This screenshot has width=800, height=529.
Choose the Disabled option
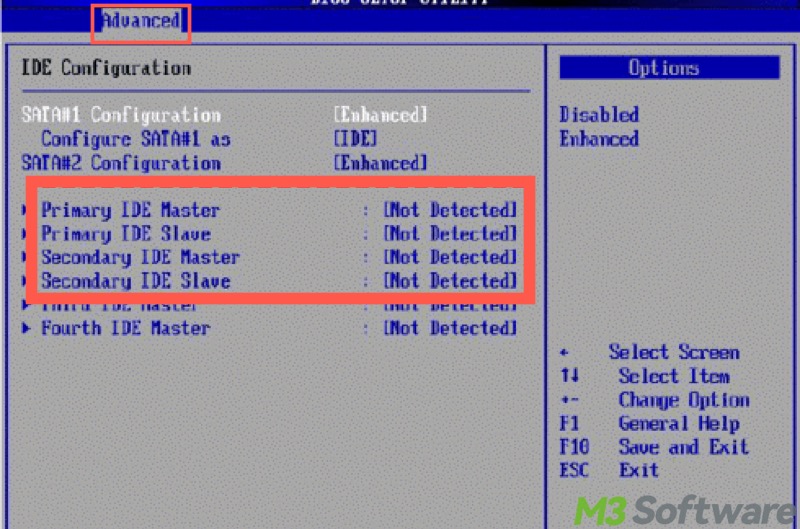(599, 115)
